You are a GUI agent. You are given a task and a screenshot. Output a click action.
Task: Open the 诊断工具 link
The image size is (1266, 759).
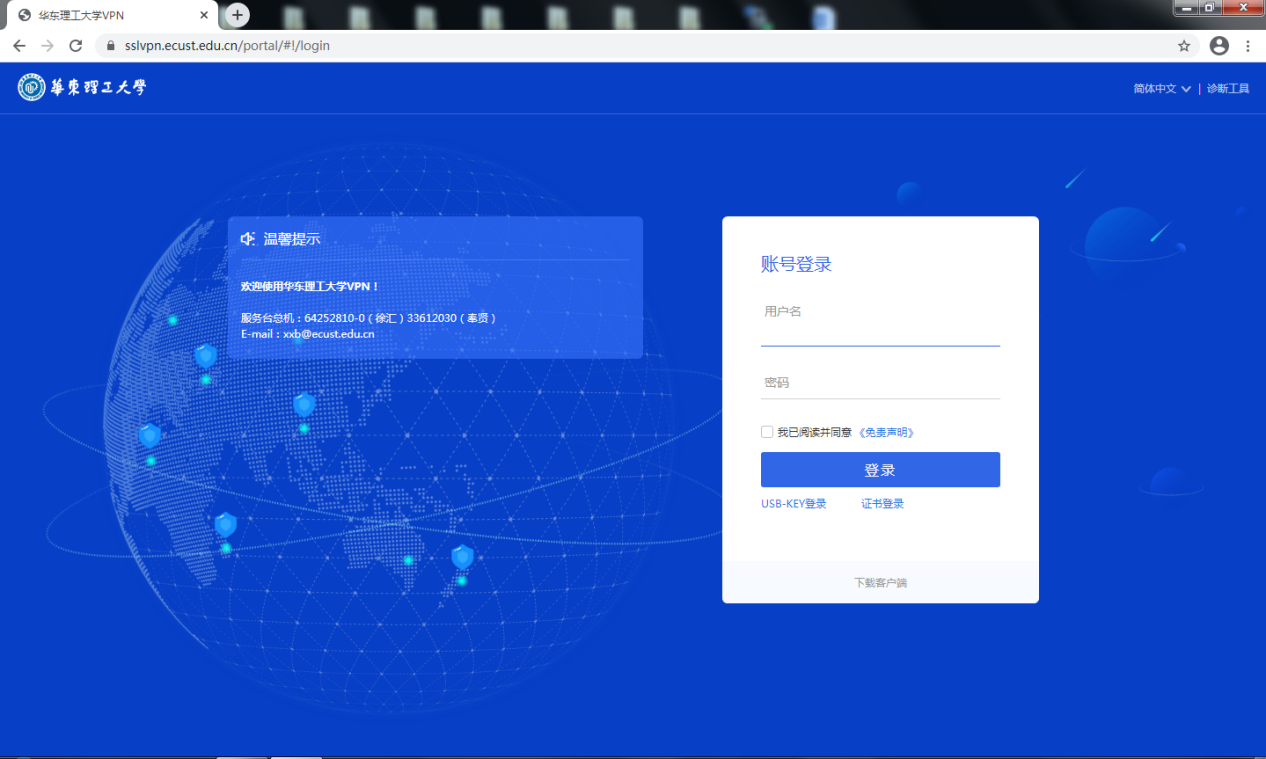1228,89
